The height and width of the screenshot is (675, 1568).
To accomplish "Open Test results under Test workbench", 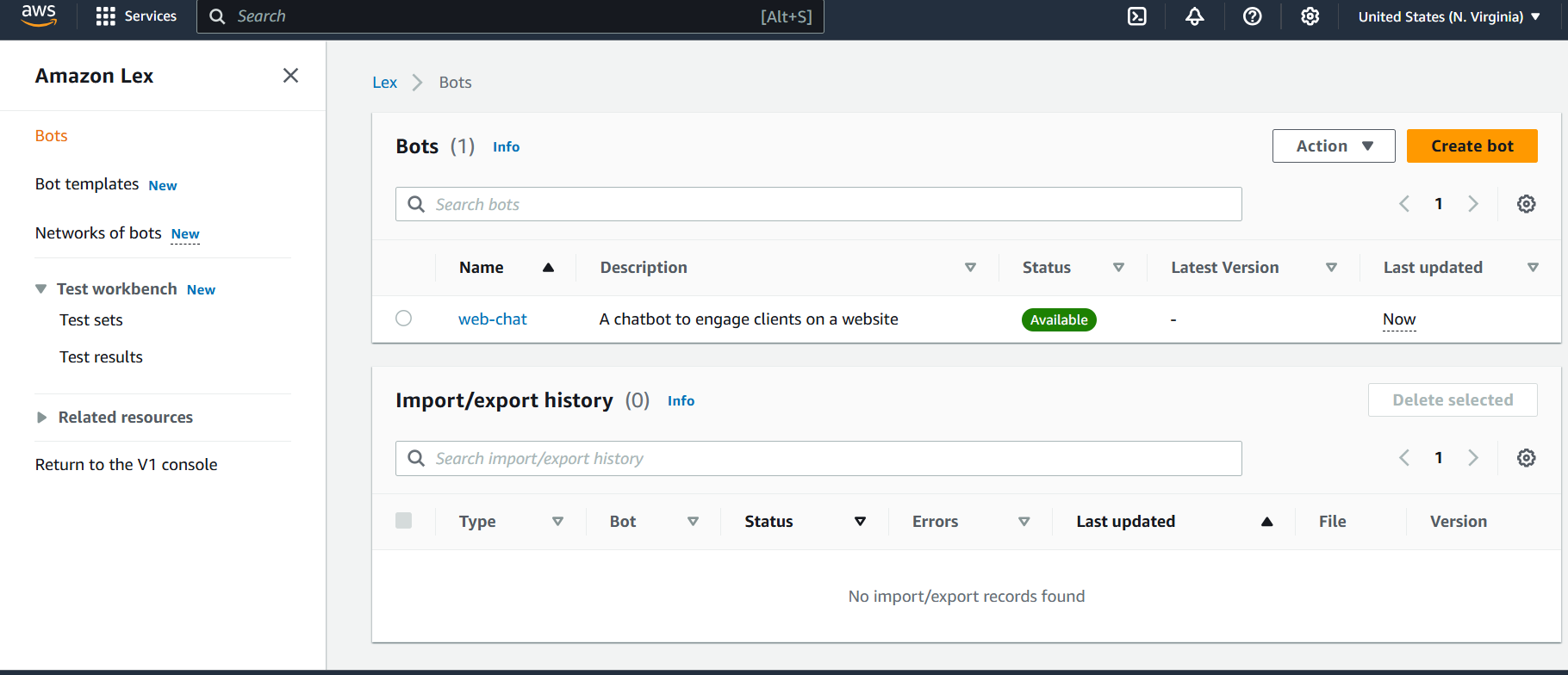I will click(101, 357).
